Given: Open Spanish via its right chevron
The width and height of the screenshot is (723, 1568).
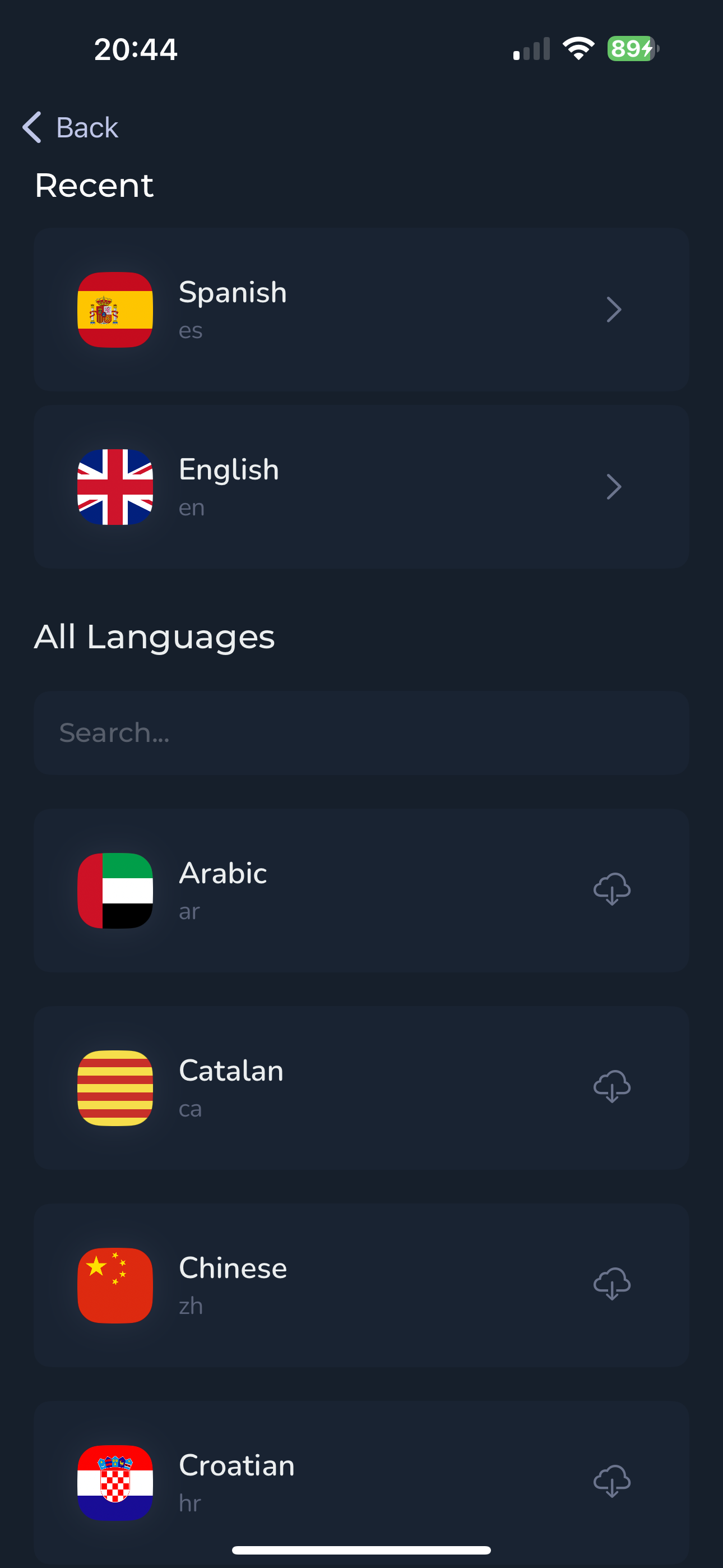Looking at the screenshot, I should [614, 310].
